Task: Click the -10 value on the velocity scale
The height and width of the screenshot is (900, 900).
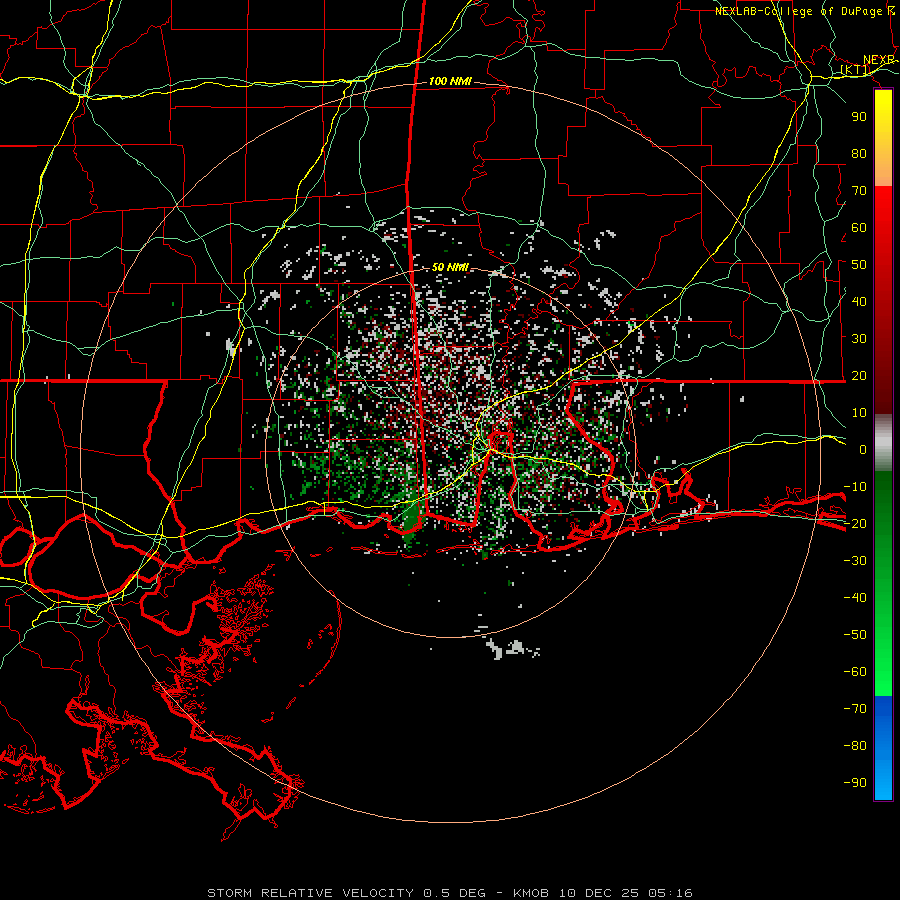Action: (x=855, y=487)
